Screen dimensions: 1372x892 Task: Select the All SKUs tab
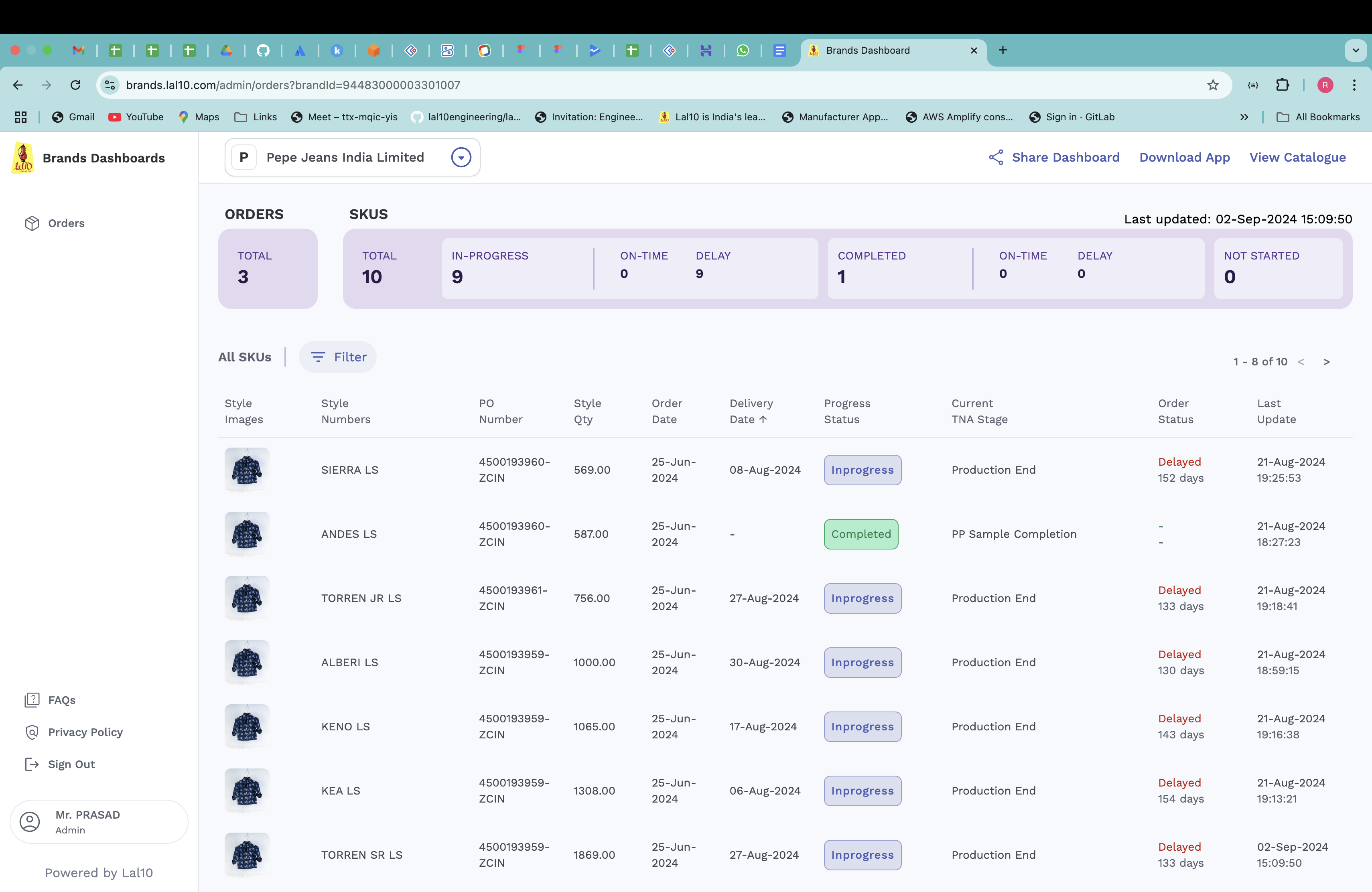(244, 357)
